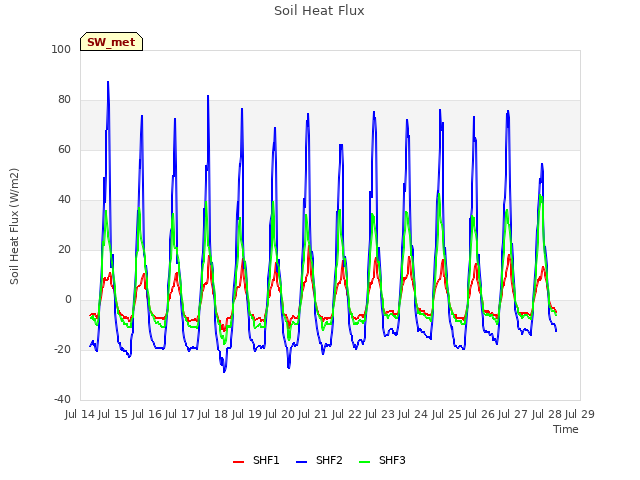Image resolution: width=640 pixels, height=480 pixels.
Task: Click the red SHF1 legend swatch
Action: (238, 462)
